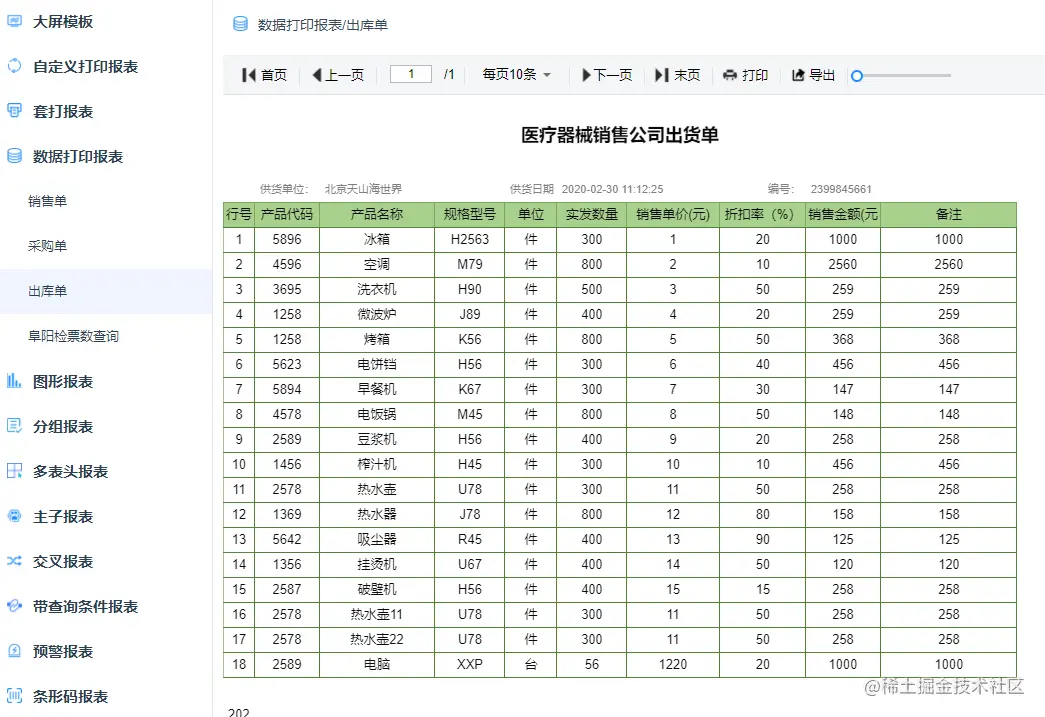Viewport: 1045px width, 717px height.
Task: Click the 规格型号 column header
Action: tap(470, 215)
